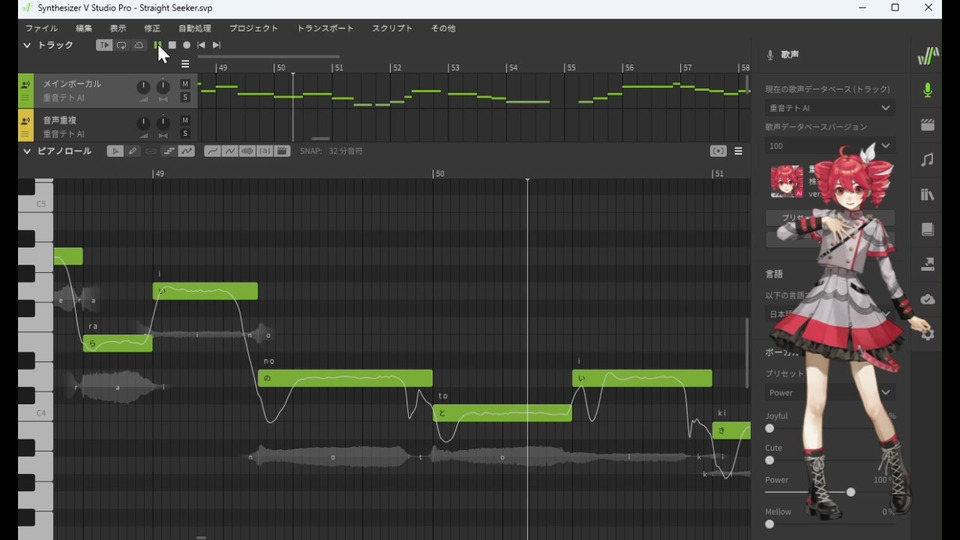This screenshot has width=960, height=540.
Task: Open the 表示 menu
Action: 118,28
